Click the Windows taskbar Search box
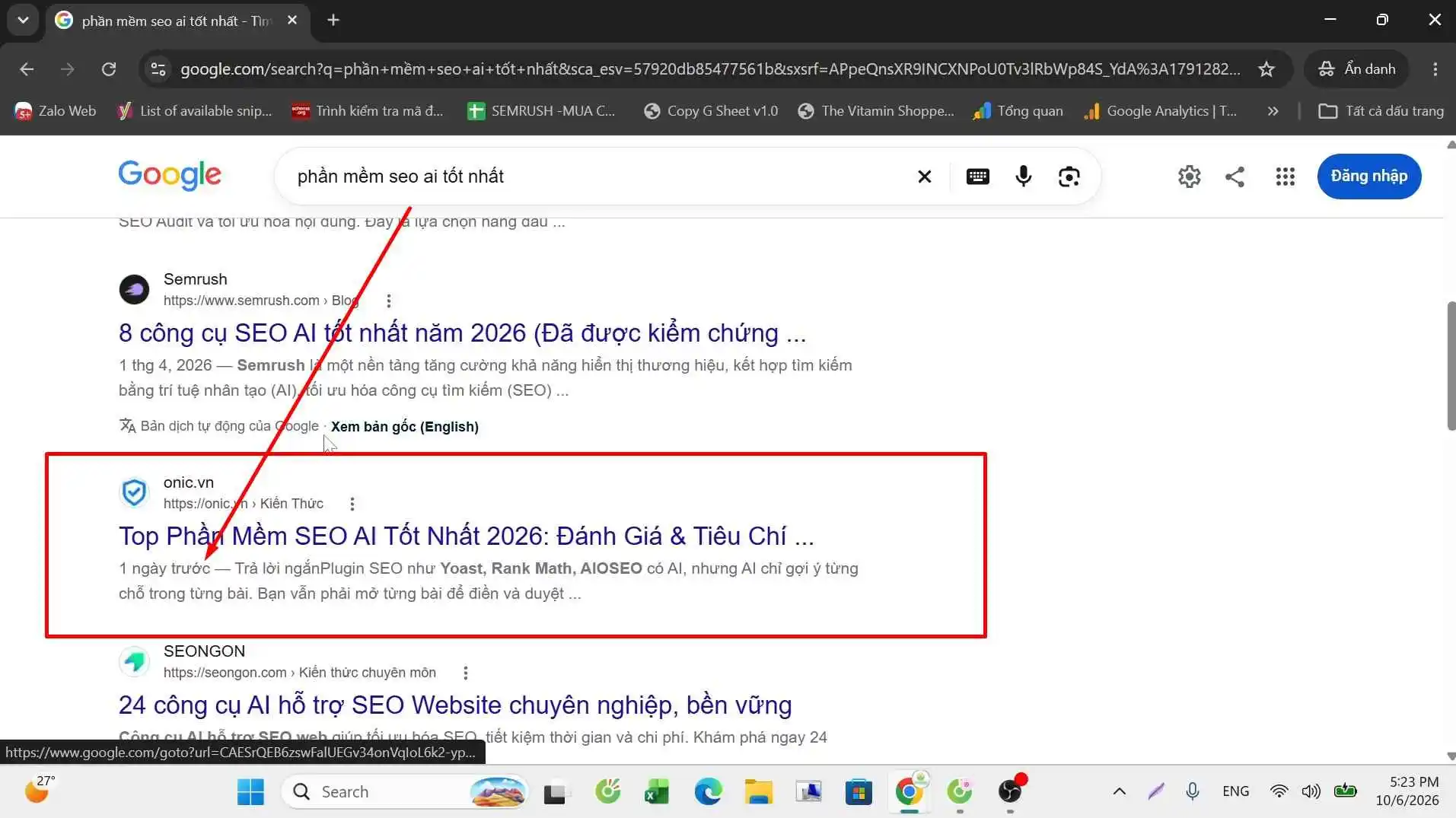The image size is (1456, 818). pos(405,791)
